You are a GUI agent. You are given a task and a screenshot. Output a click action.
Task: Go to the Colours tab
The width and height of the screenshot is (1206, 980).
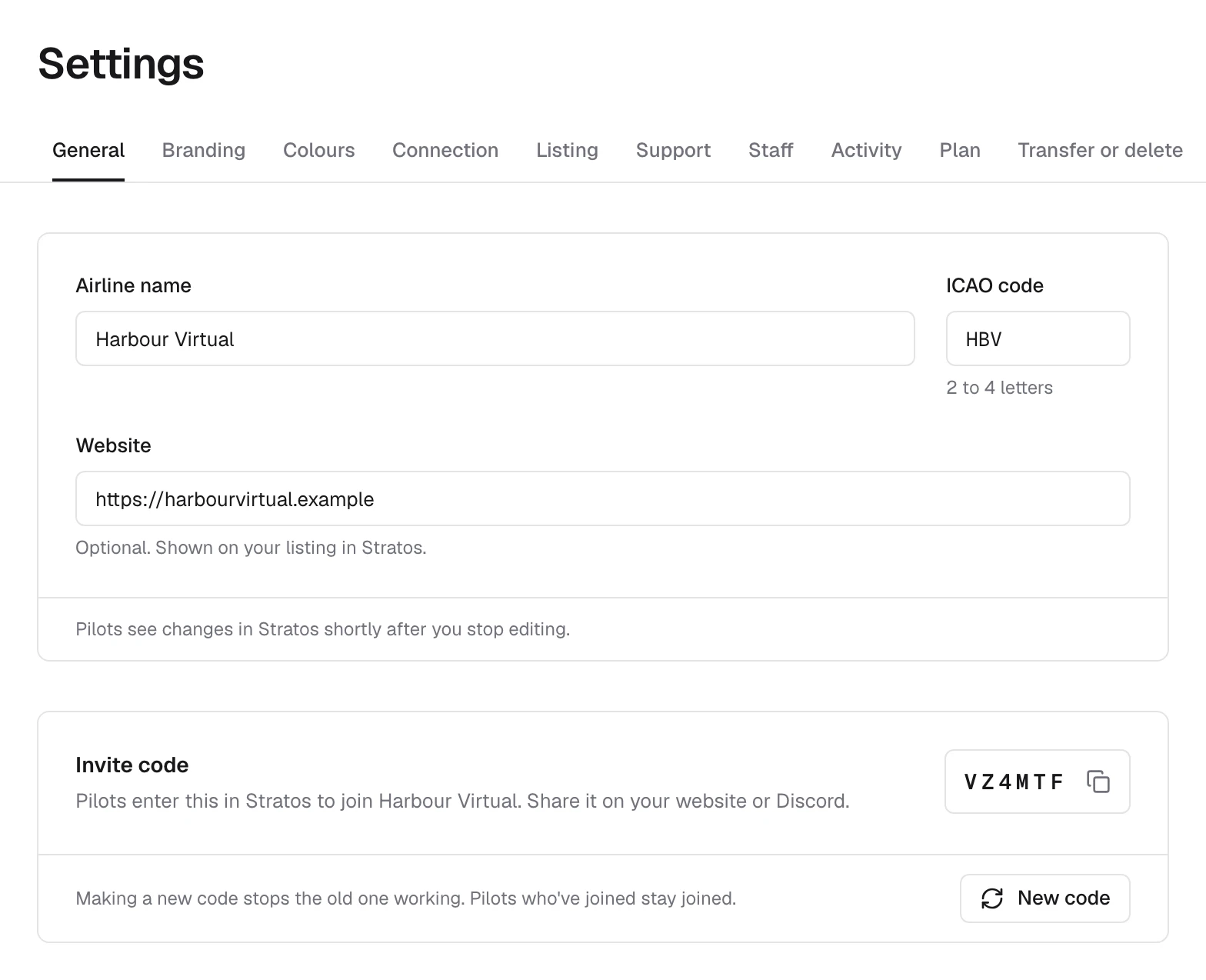[319, 150]
